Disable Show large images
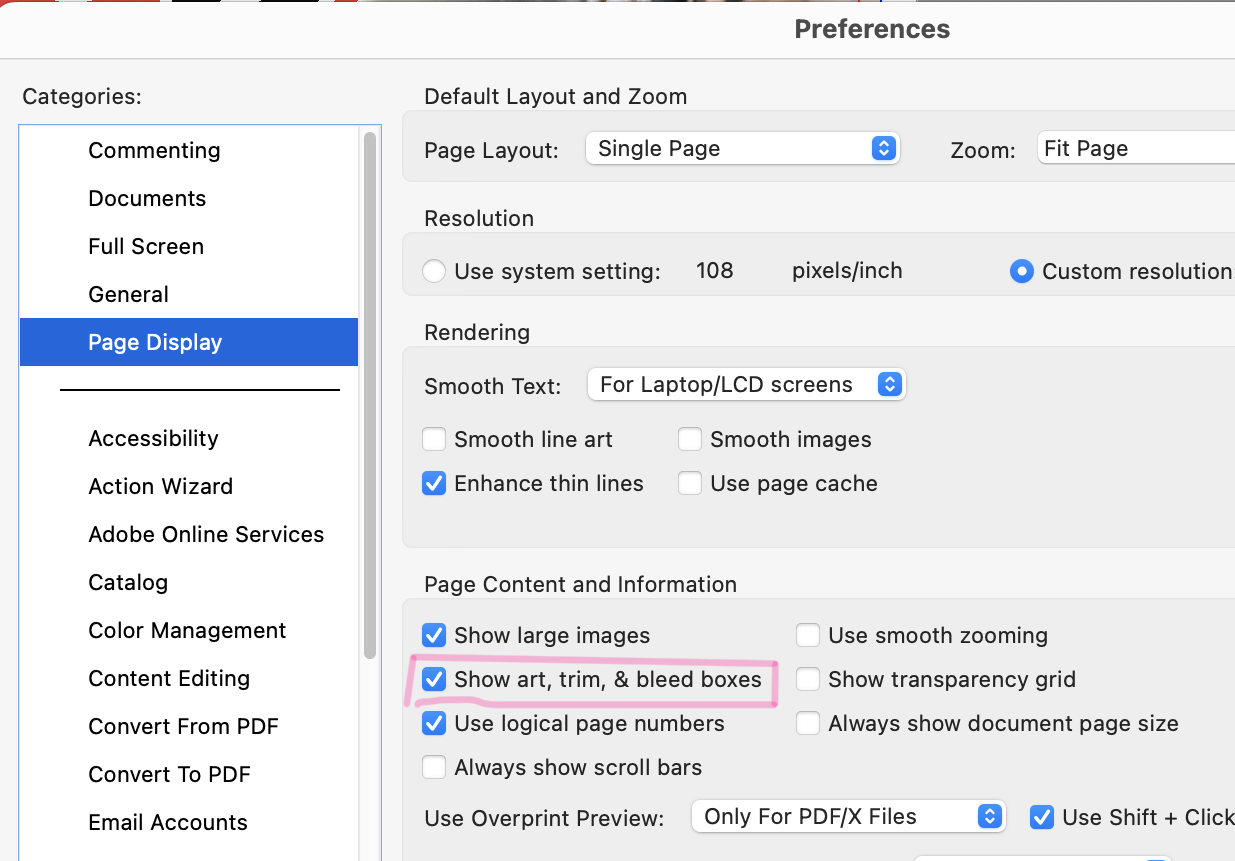This screenshot has width=1235, height=861. point(434,635)
